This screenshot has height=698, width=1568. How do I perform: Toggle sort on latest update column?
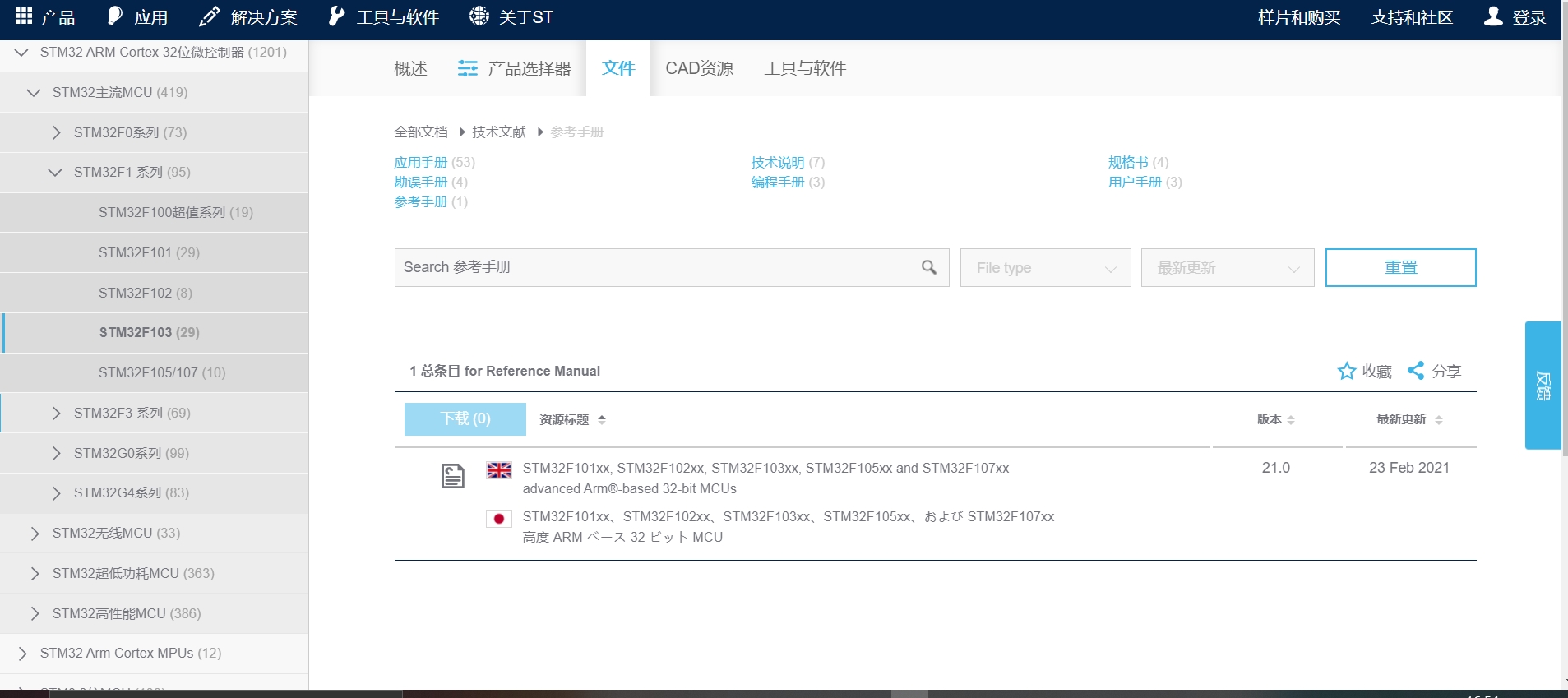pyautogui.click(x=1438, y=420)
